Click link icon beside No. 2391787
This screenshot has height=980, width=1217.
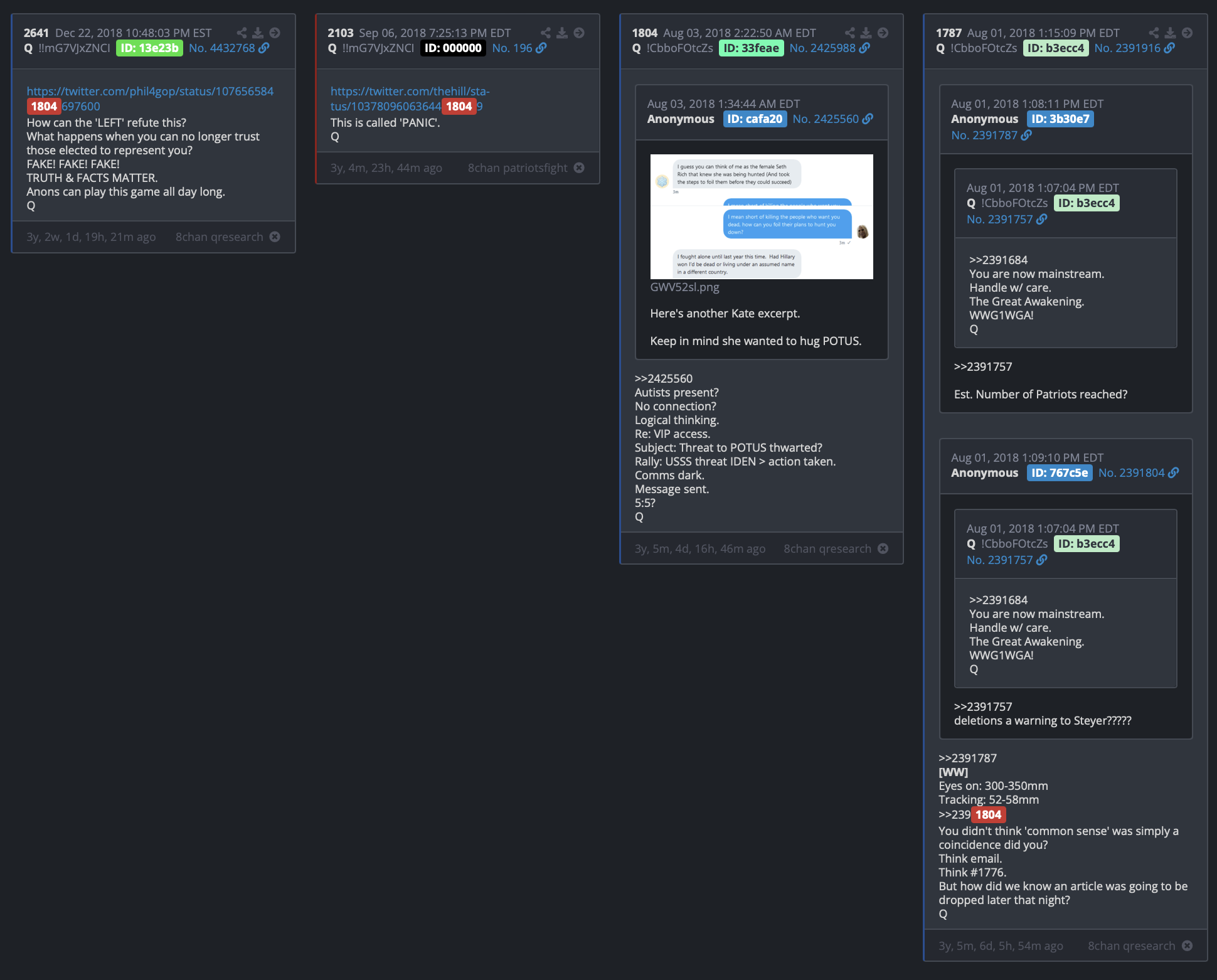[1026, 135]
